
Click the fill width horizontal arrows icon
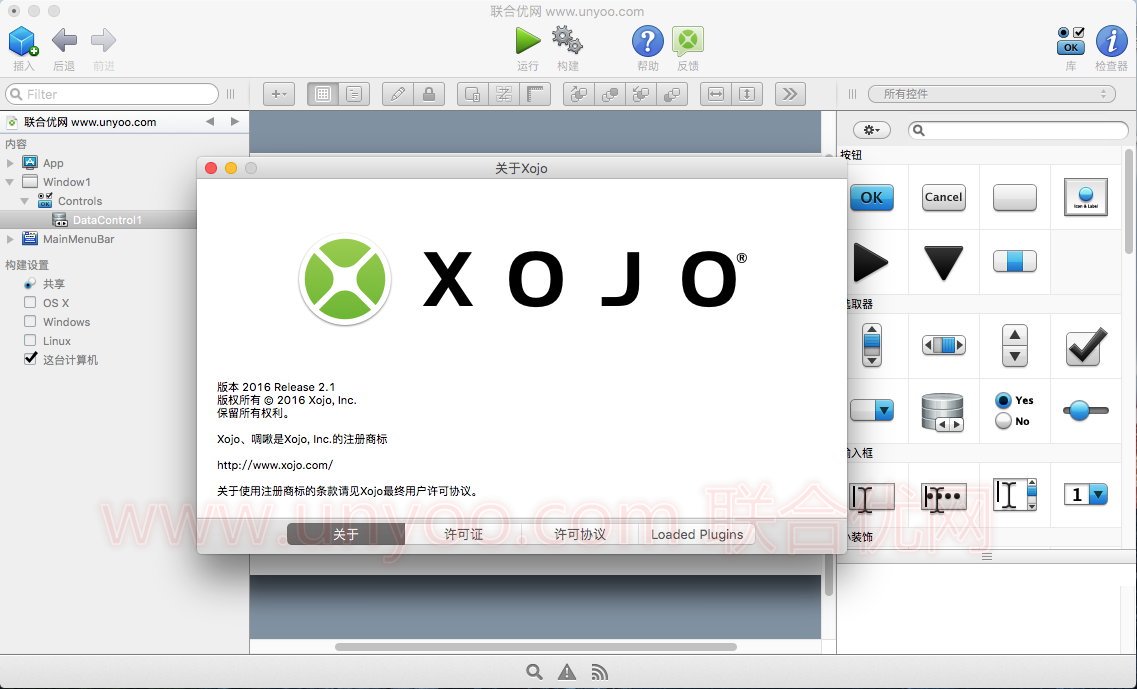click(x=716, y=94)
